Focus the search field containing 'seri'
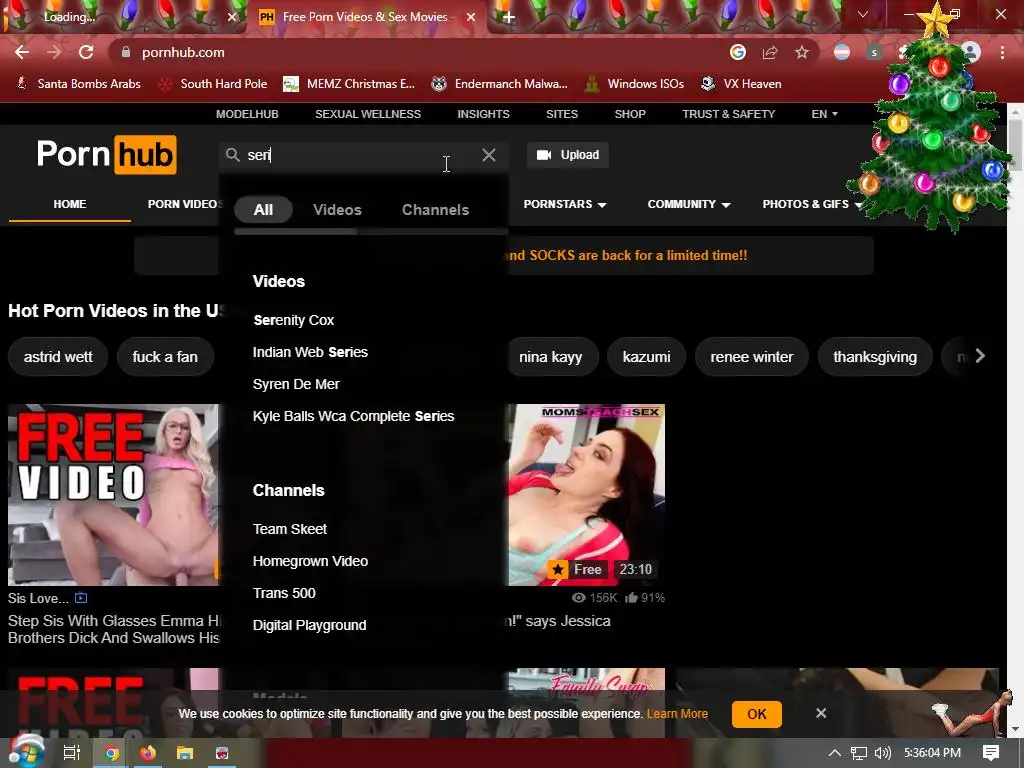Viewport: 1024px width, 768px height. coord(362,155)
